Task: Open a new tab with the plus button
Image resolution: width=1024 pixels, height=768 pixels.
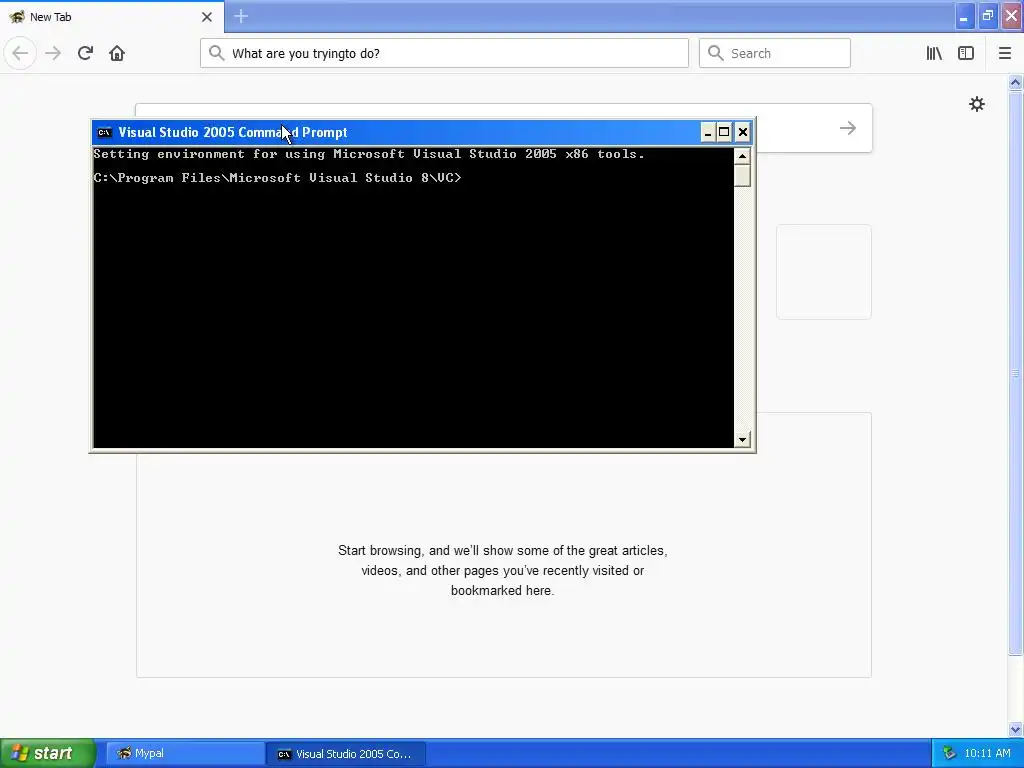Action: coord(241,16)
